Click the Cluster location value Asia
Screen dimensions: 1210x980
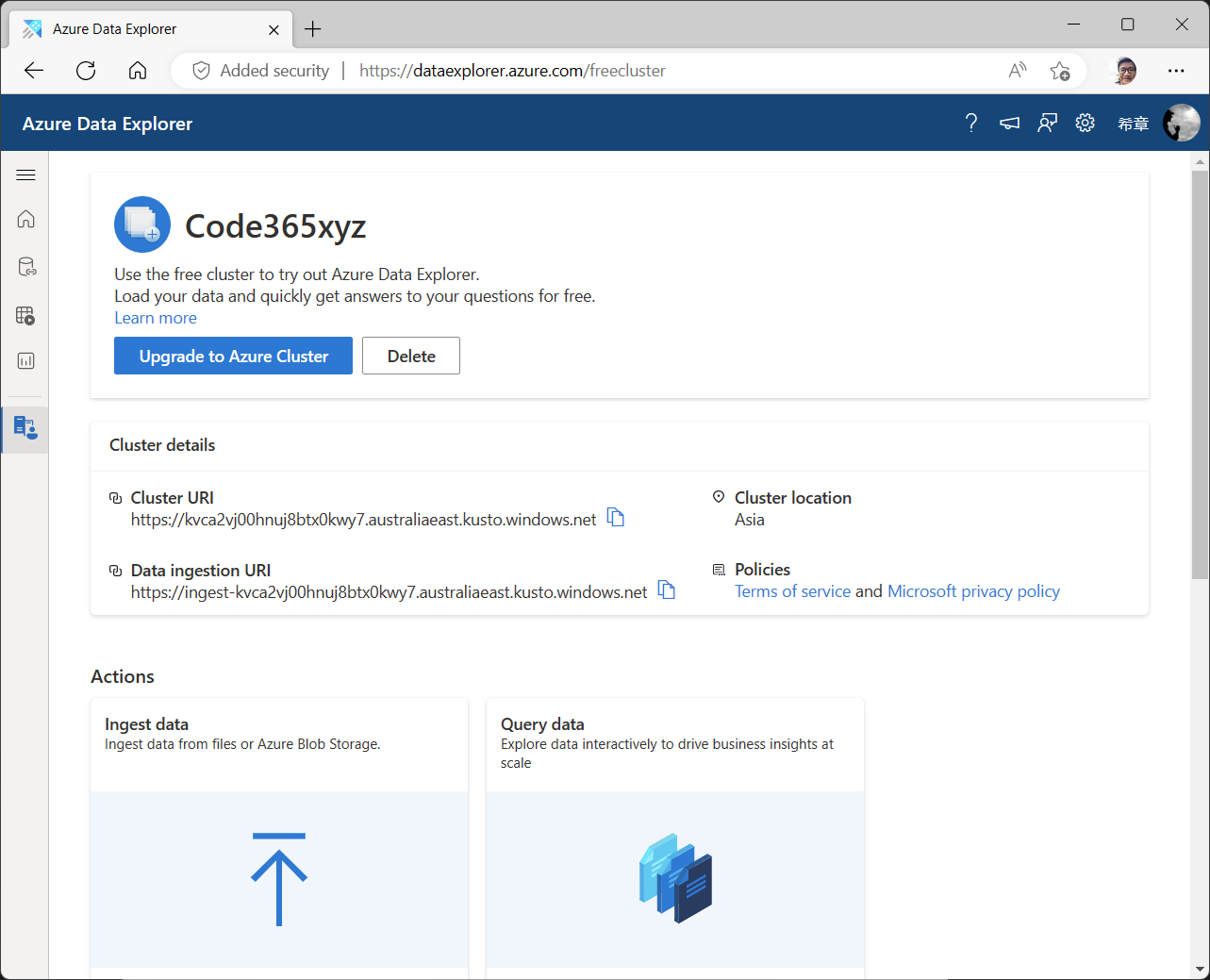point(750,520)
